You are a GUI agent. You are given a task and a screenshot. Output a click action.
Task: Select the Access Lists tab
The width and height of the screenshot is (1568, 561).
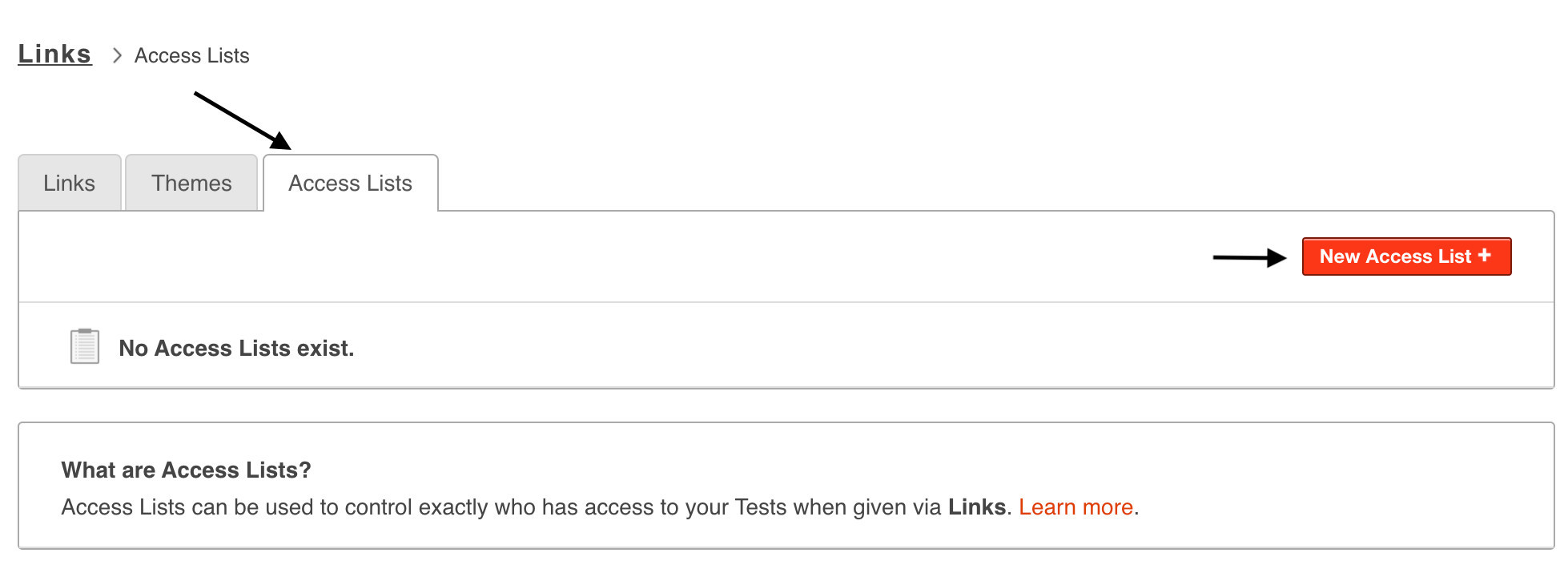tap(350, 184)
